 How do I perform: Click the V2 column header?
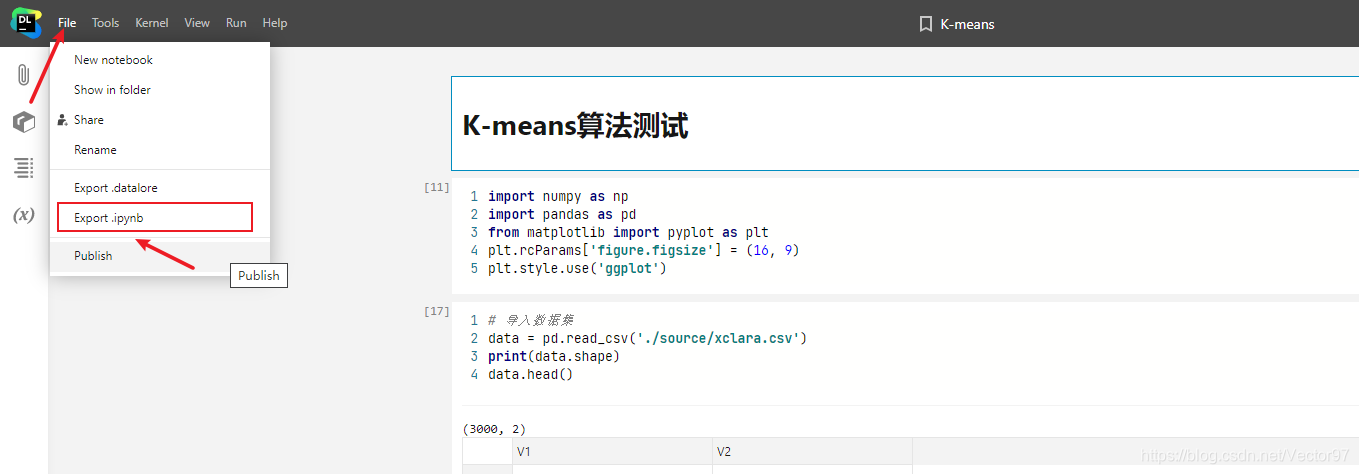(812, 452)
